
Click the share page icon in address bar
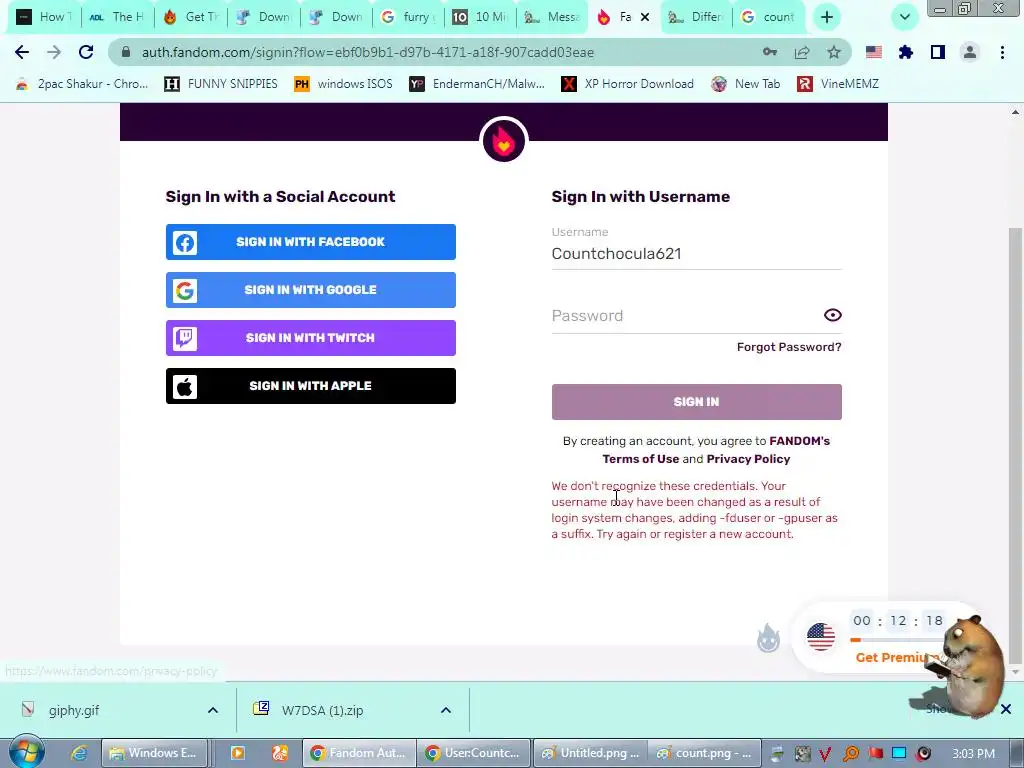tap(802, 52)
